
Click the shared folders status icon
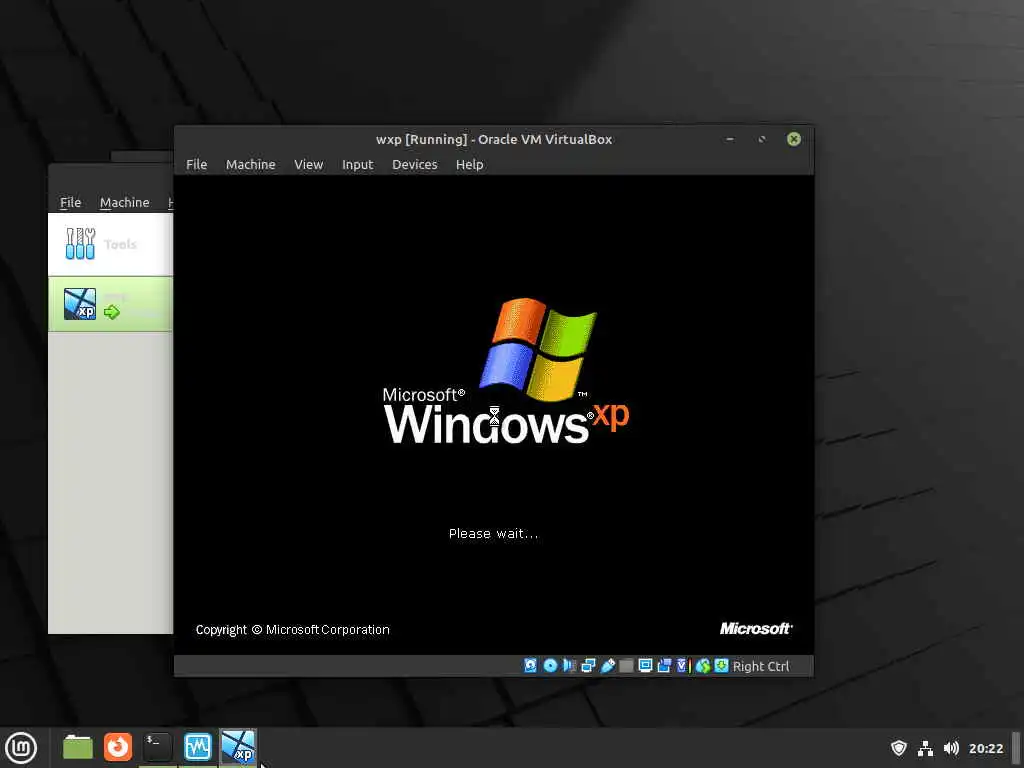click(664, 665)
